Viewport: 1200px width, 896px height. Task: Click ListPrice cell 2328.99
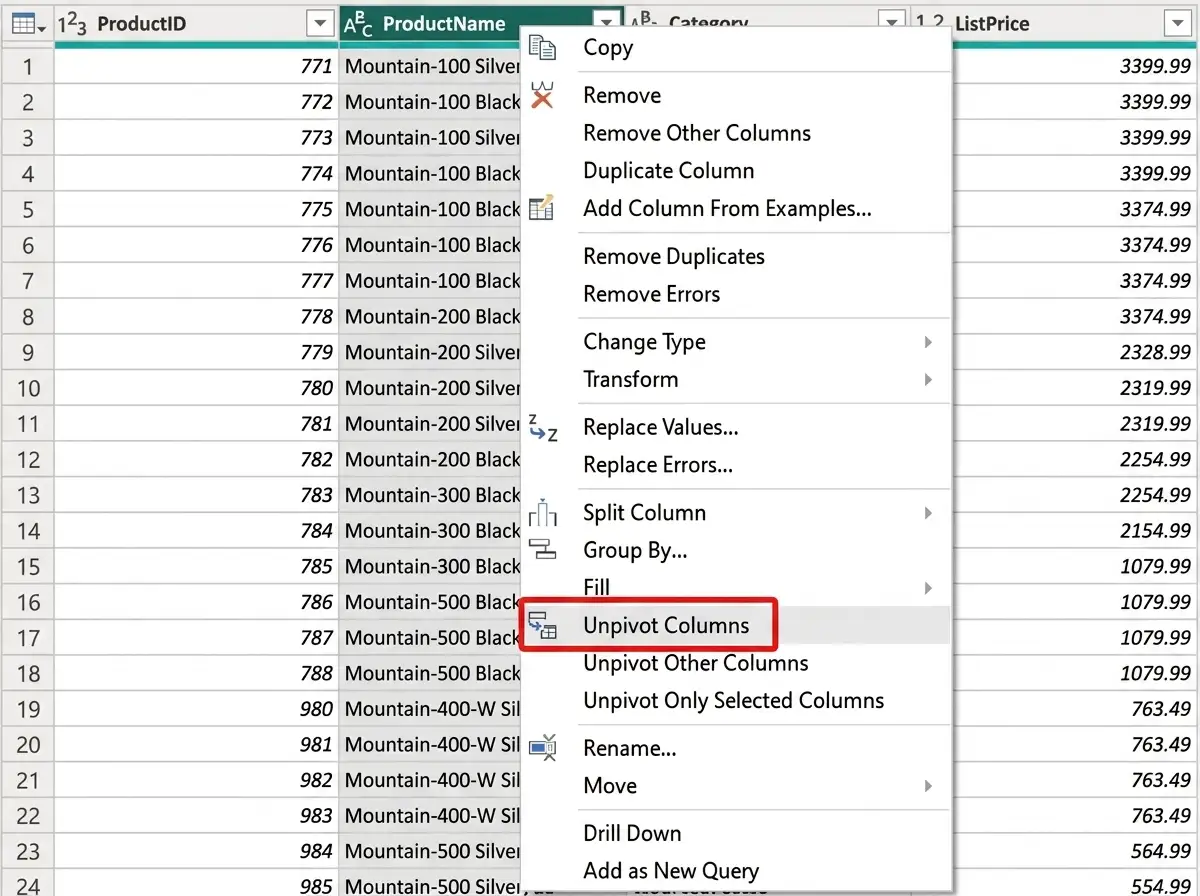point(1073,352)
